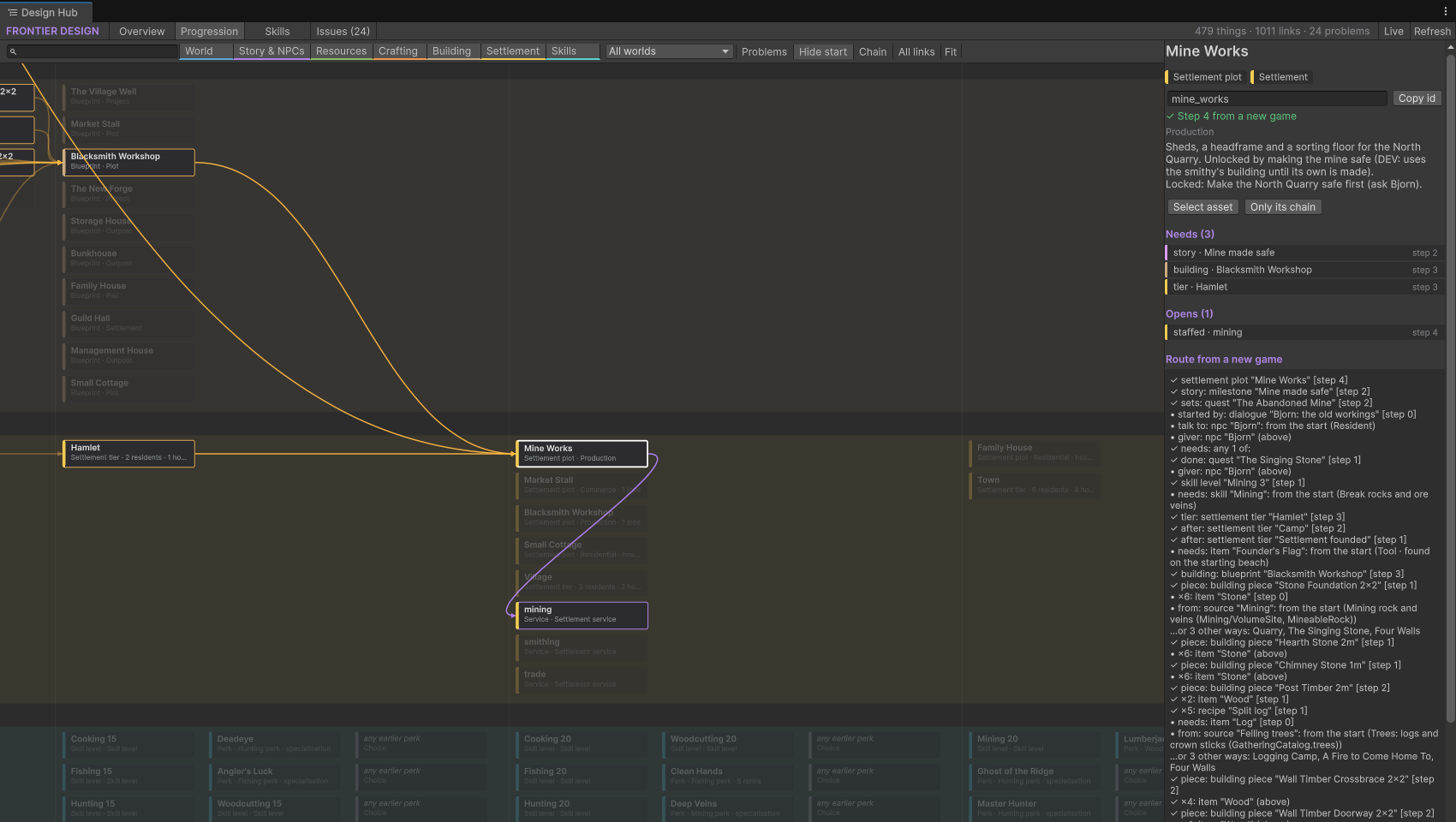Toggle Live mode

click(x=1393, y=32)
